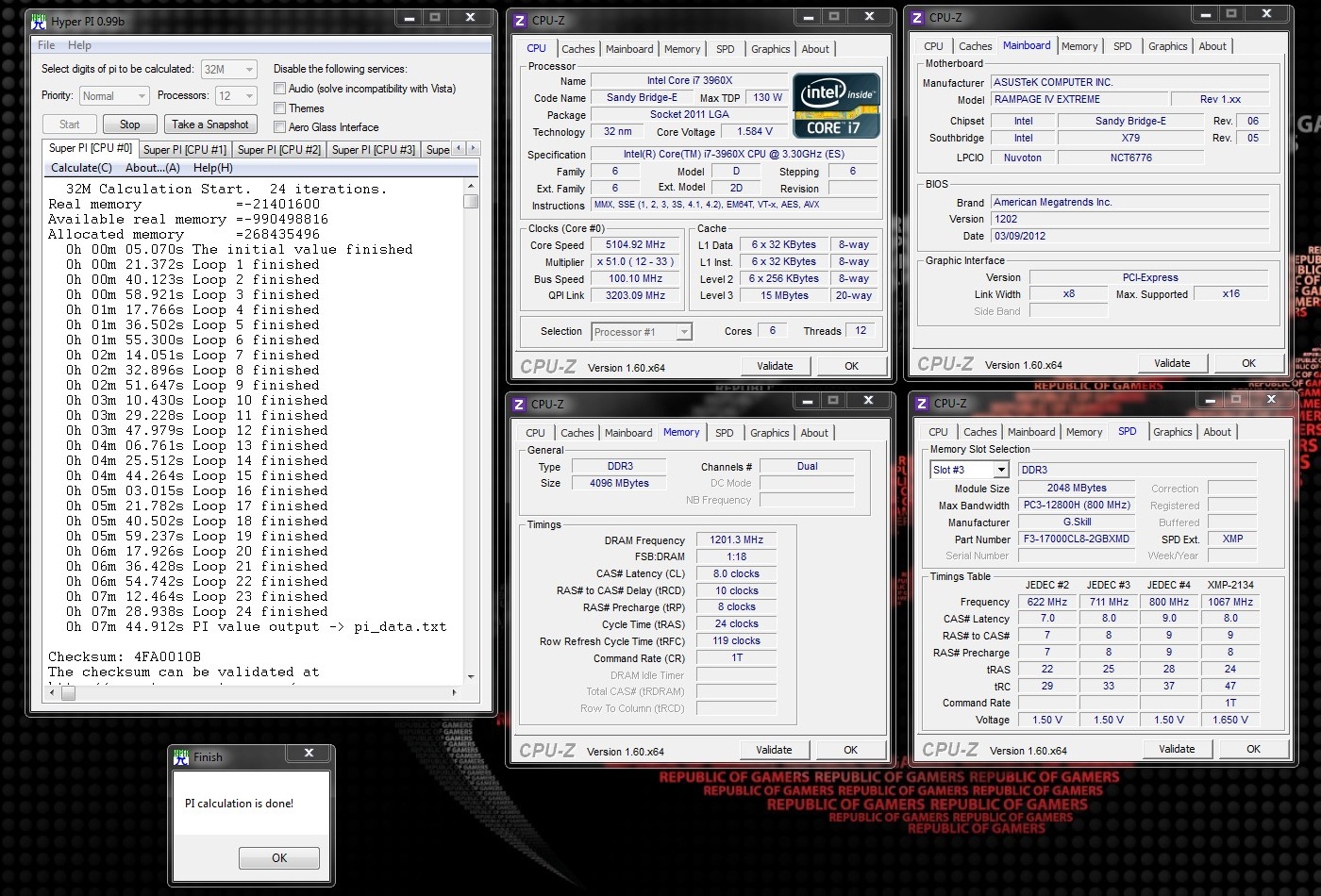Click the Part Number F3-17000CL8-2GBXMD field

point(1078,539)
